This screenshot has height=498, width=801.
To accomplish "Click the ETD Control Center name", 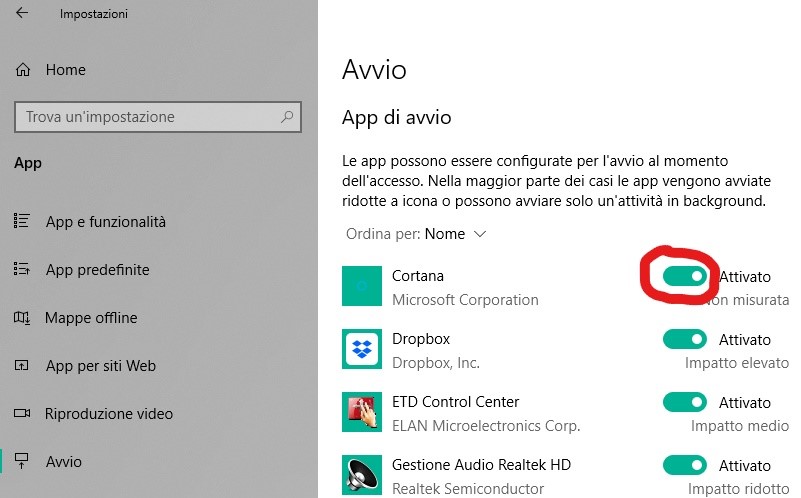I will 455,402.
